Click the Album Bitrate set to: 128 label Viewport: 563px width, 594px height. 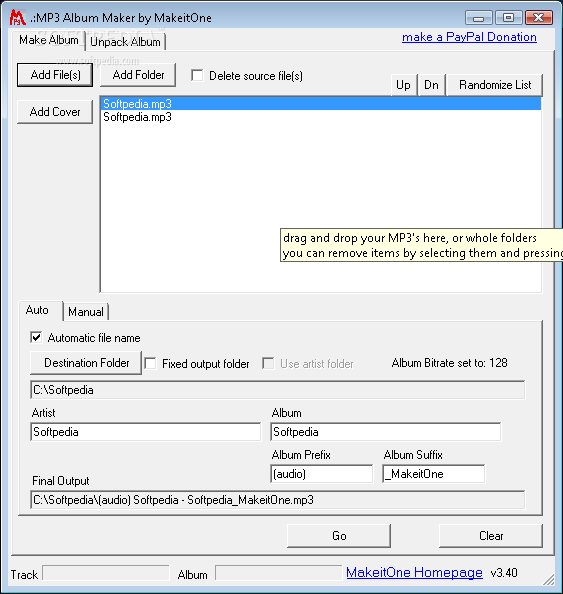coord(449,363)
